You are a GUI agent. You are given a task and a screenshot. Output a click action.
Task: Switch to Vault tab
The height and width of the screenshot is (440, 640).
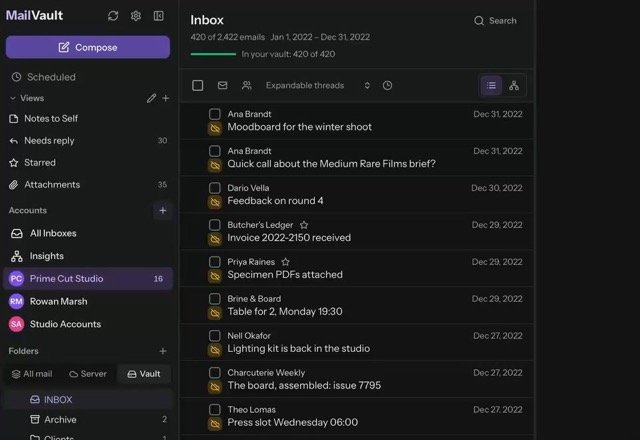144,374
